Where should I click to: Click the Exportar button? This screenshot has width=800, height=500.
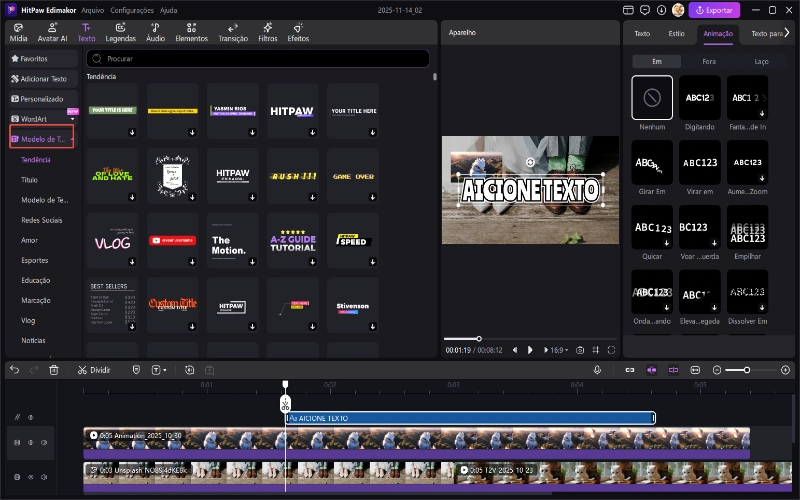tap(714, 10)
